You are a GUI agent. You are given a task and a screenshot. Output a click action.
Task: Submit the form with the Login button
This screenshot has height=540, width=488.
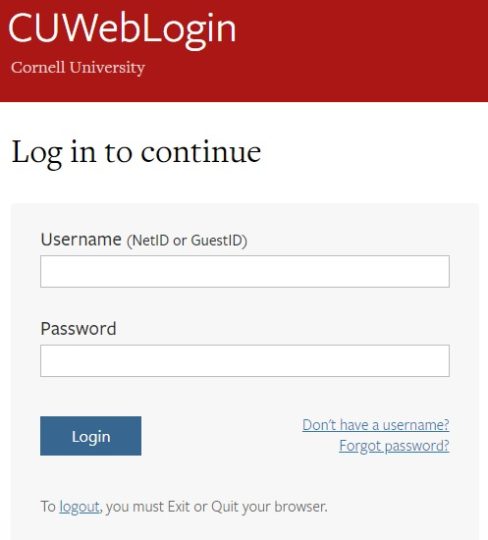point(91,436)
